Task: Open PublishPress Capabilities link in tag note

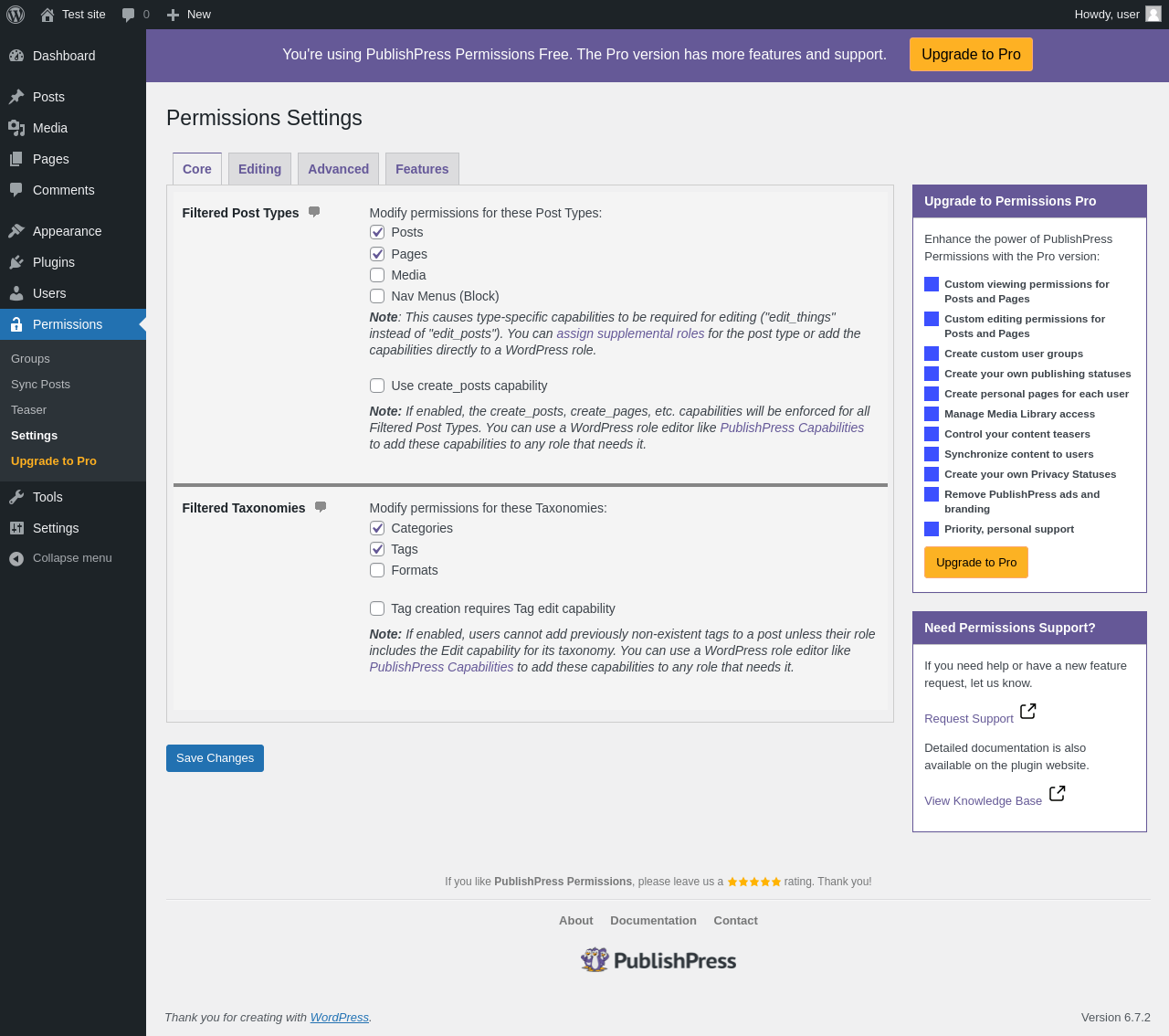Action: click(x=441, y=667)
